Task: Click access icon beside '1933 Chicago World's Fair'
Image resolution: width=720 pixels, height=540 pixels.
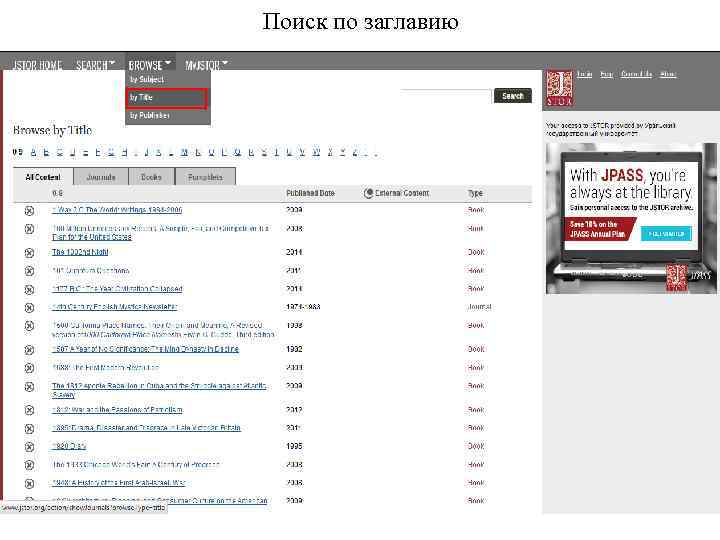Action: pos(29,465)
